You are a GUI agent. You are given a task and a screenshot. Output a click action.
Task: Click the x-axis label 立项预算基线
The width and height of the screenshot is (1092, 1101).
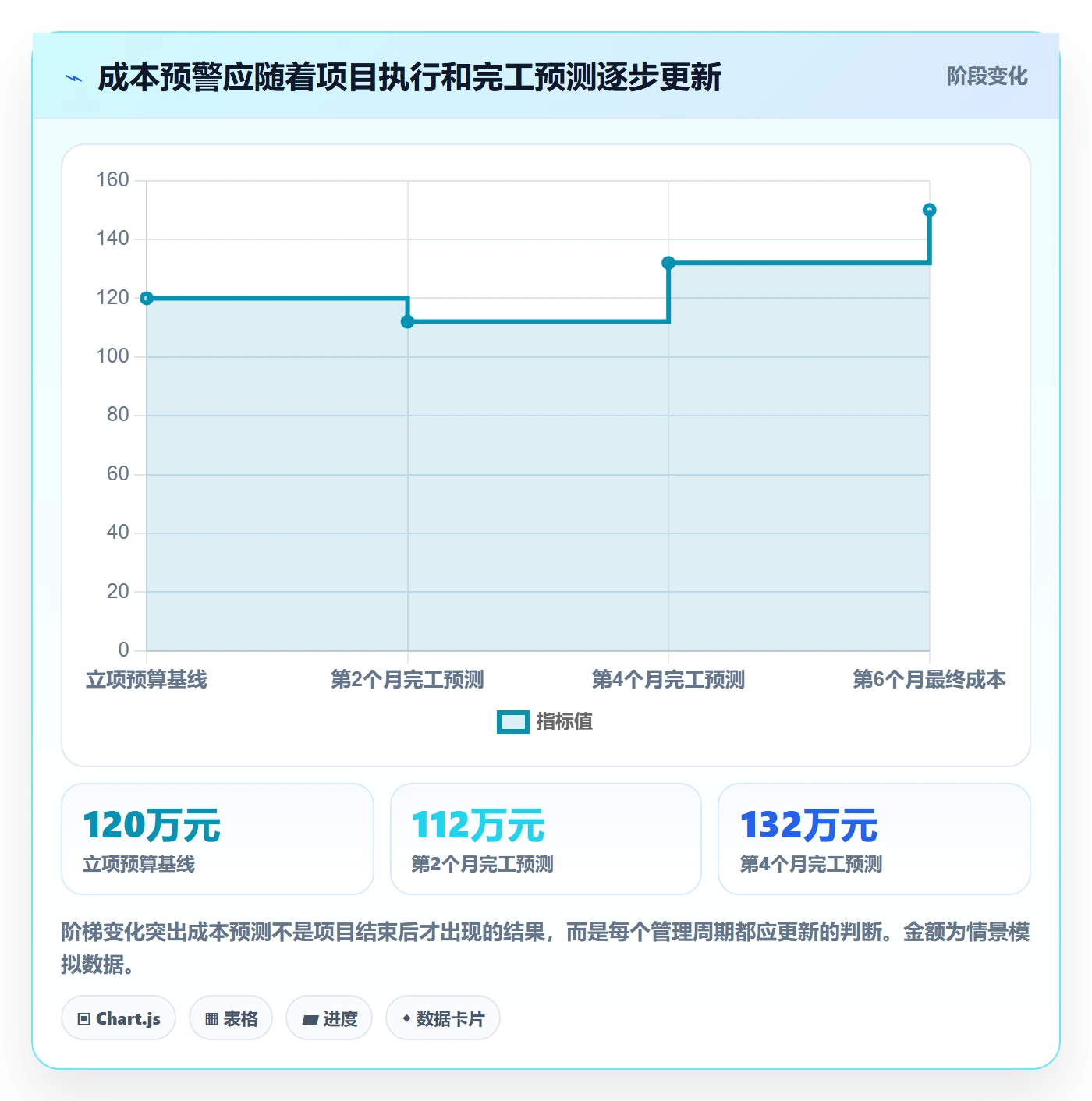pos(147,680)
